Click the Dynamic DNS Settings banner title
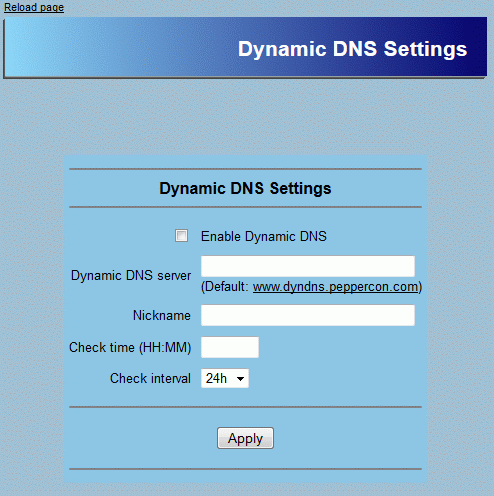The image size is (494, 496). point(352,49)
